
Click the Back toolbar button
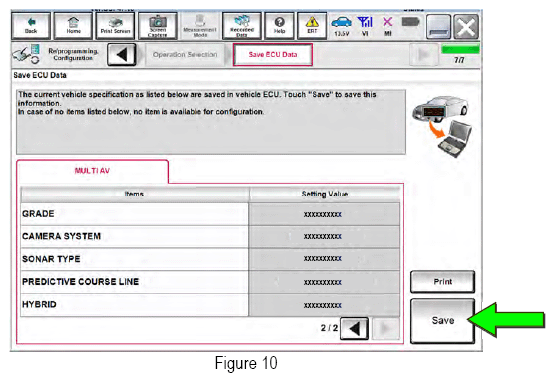point(31,26)
